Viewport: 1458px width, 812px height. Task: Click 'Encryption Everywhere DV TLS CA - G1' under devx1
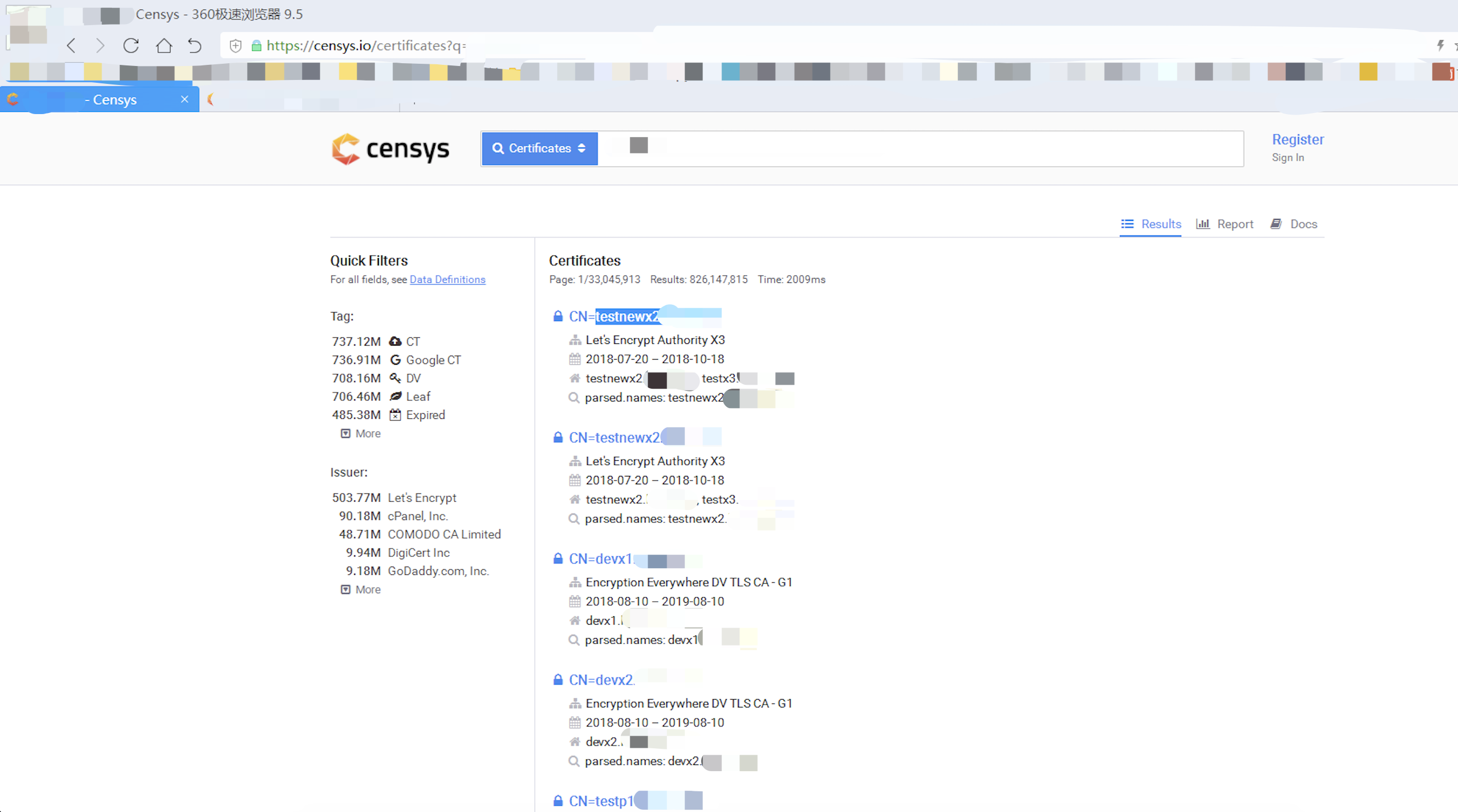(x=689, y=582)
